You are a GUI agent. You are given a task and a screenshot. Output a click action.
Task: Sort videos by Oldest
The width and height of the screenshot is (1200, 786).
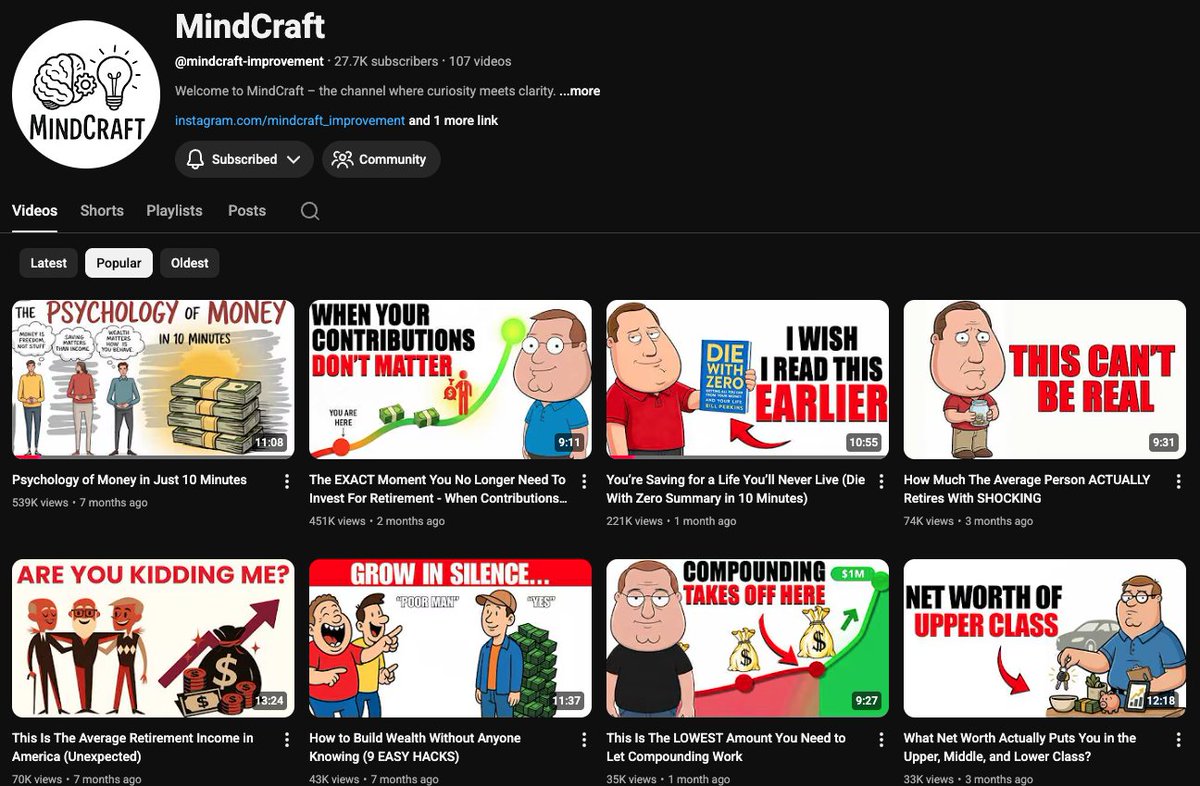click(x=189, y=263)
